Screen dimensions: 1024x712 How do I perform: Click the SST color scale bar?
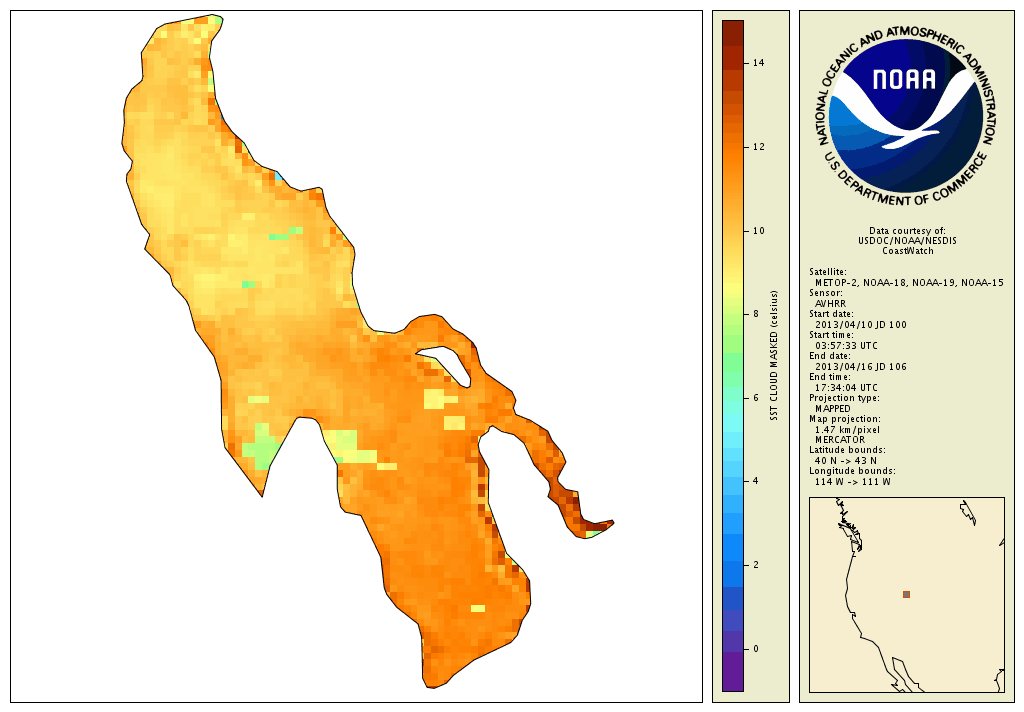733,356
